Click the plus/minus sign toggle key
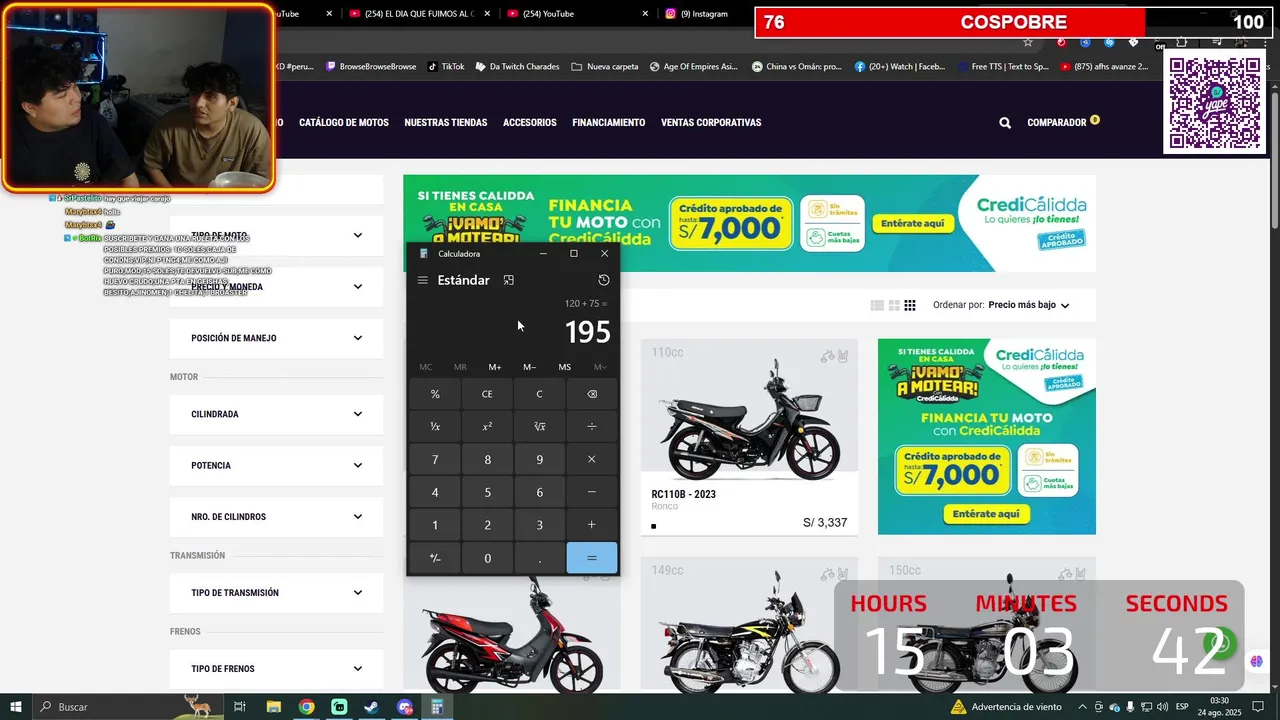This screenshot has height=720, width=1280. point(435,558)
